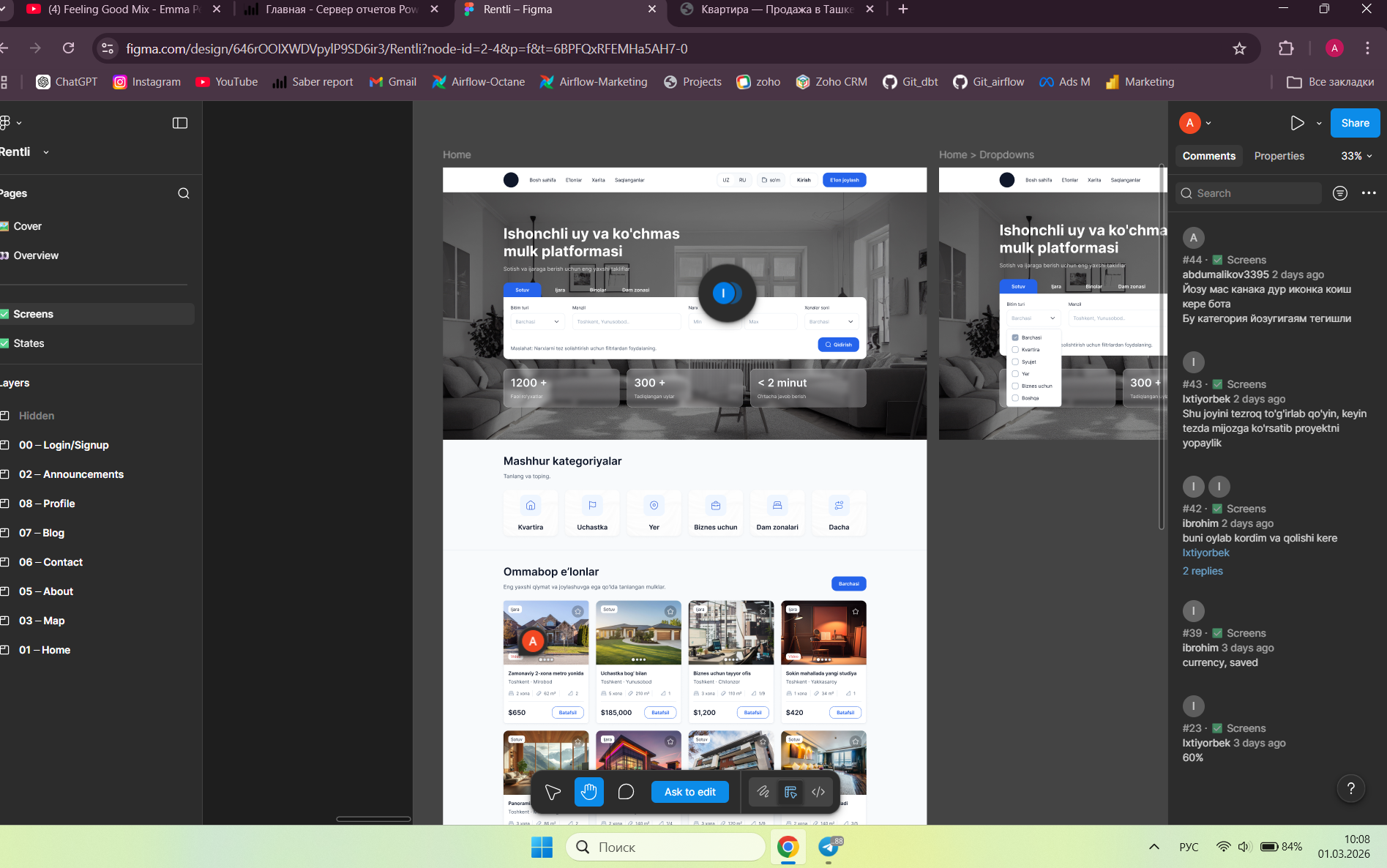Image resolution: width=1387 pixels, height=868 pixels.
Task: Click the blue Share button
Action: [x=1355, y=123]
